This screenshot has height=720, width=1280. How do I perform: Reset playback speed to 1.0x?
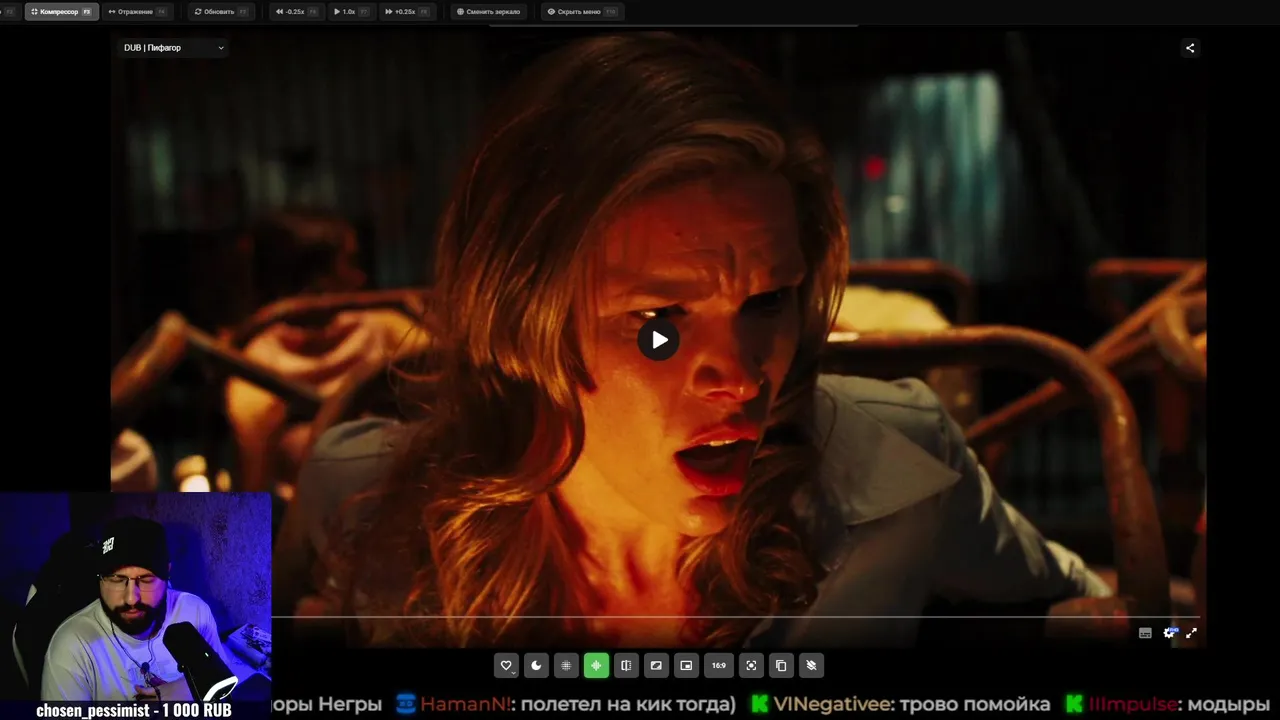pyautogui.click(x=351, y=12)
